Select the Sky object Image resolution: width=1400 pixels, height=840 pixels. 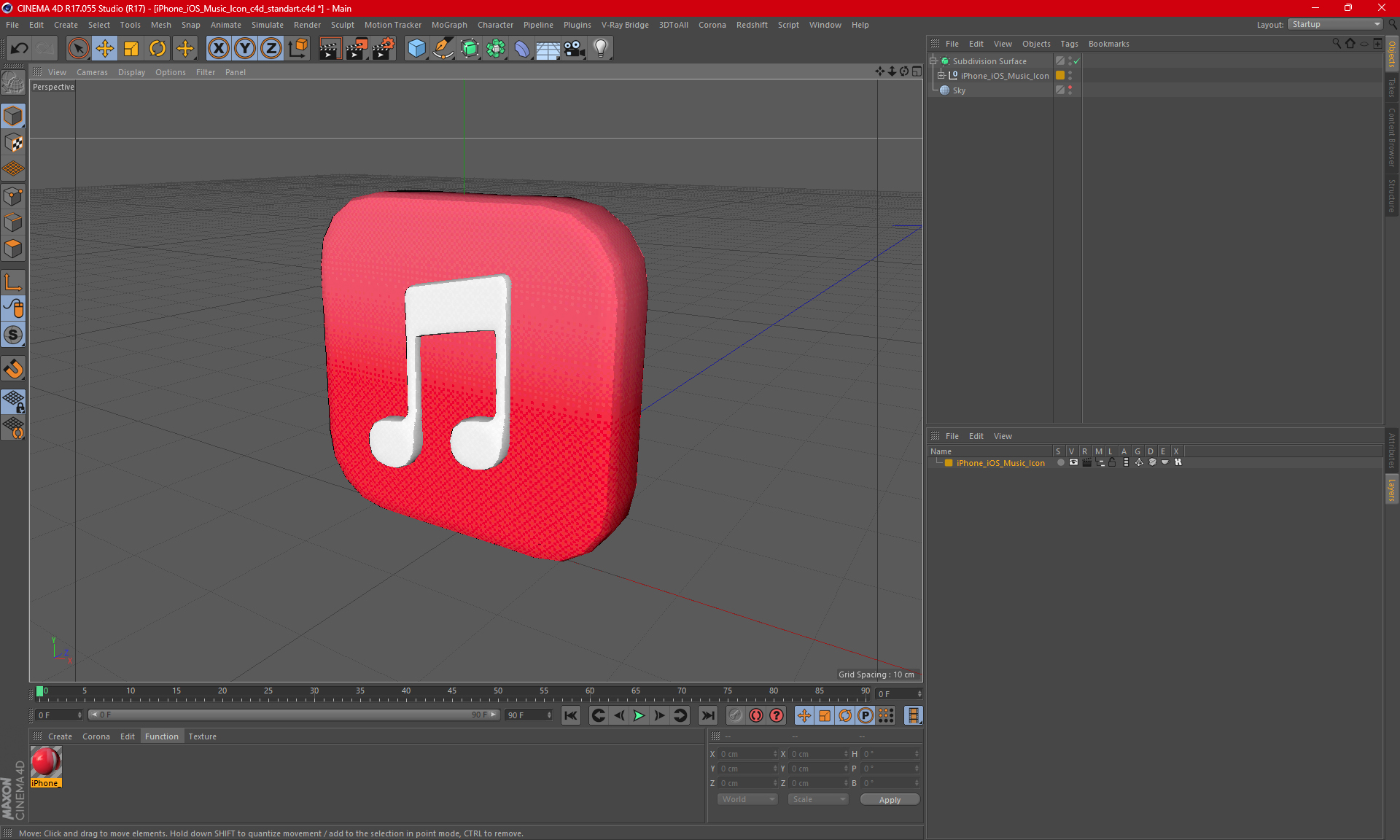(x=959, y=90)
